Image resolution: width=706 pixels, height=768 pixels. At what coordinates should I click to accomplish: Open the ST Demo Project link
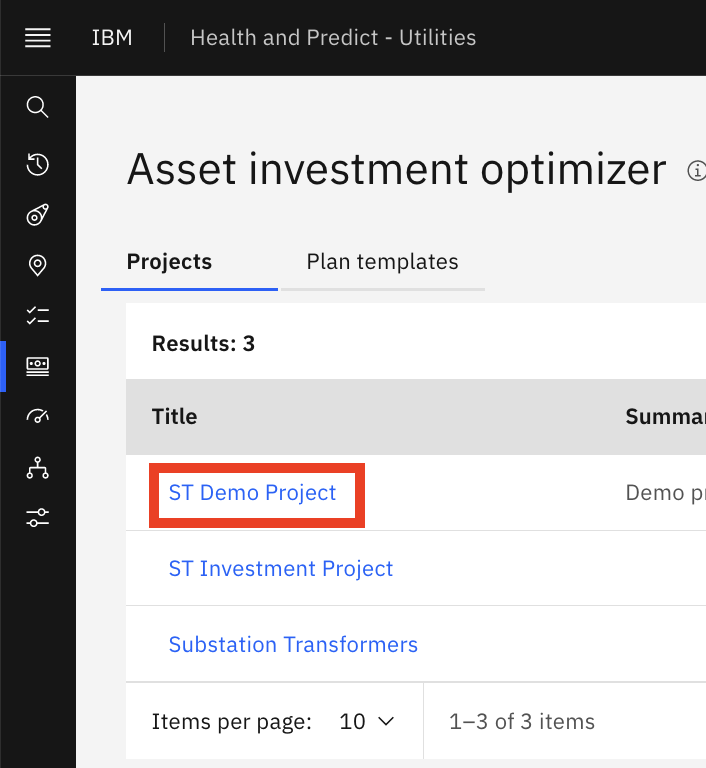tap(252, 493)
